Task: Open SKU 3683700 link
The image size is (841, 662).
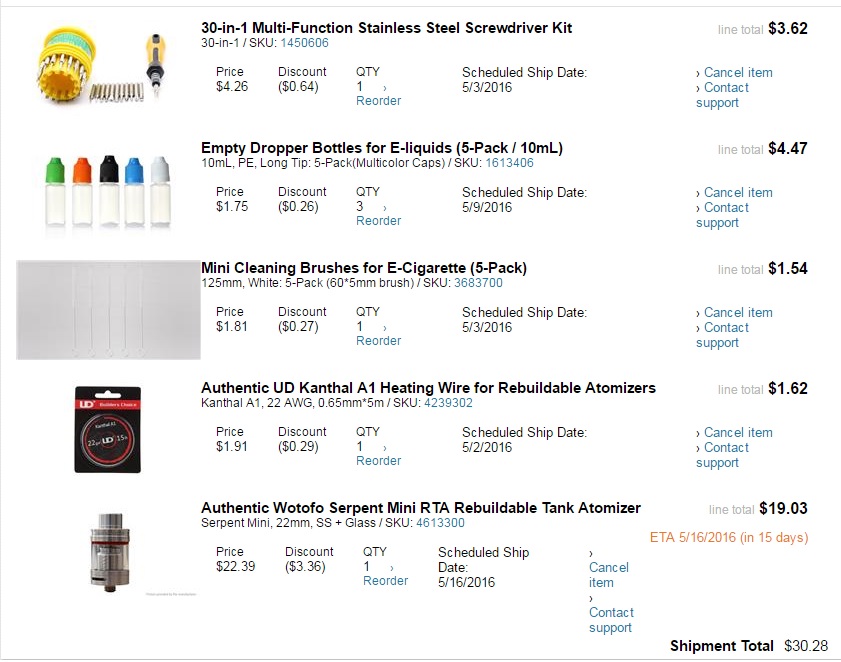Action: (x=478, y=283)
